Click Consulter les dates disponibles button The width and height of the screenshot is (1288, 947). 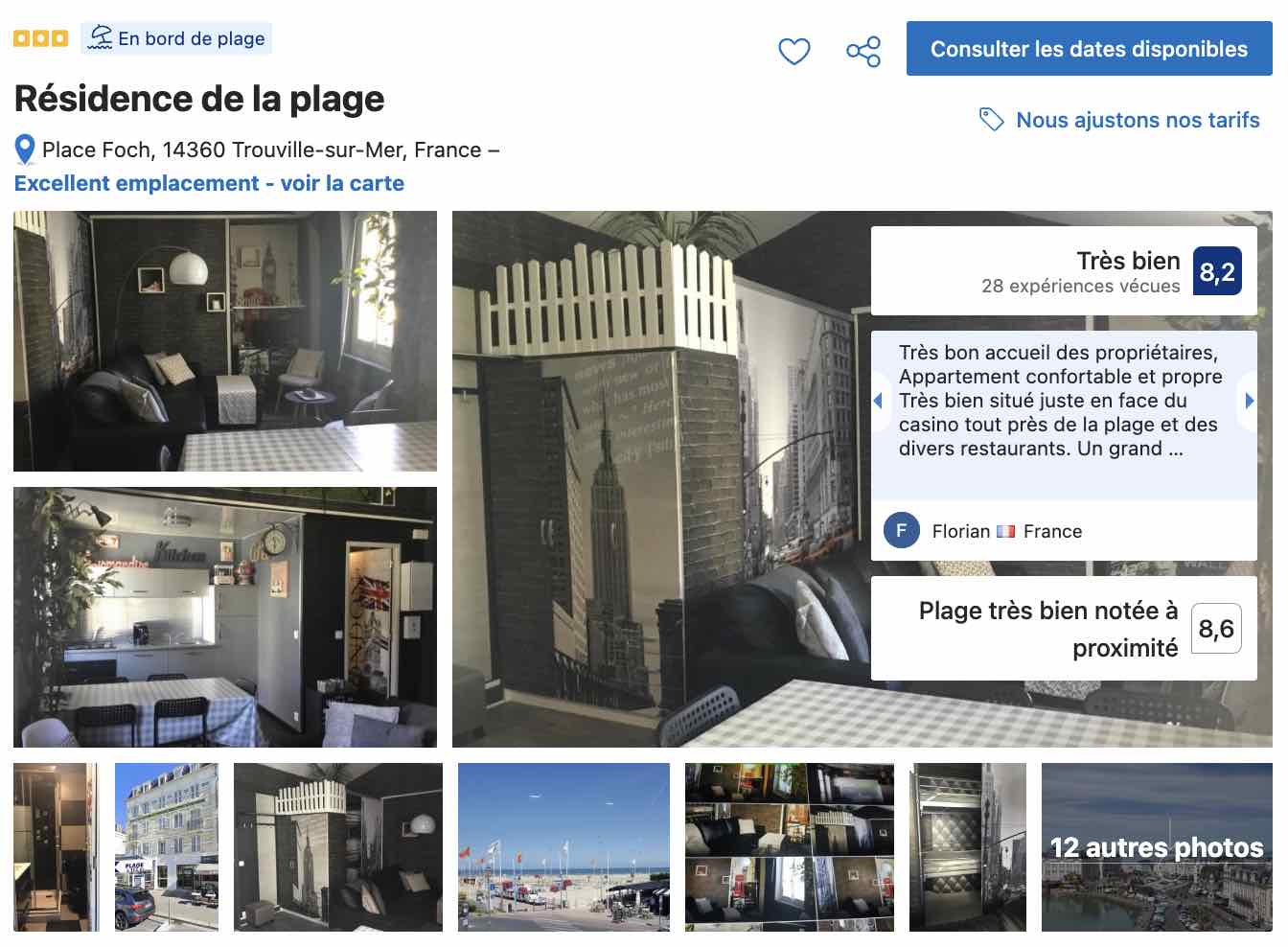(x=1089, y=49)
